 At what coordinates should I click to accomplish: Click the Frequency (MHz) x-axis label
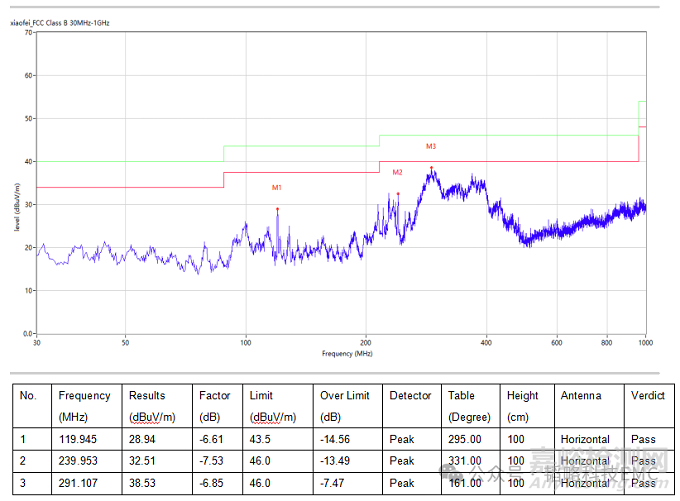347,354
